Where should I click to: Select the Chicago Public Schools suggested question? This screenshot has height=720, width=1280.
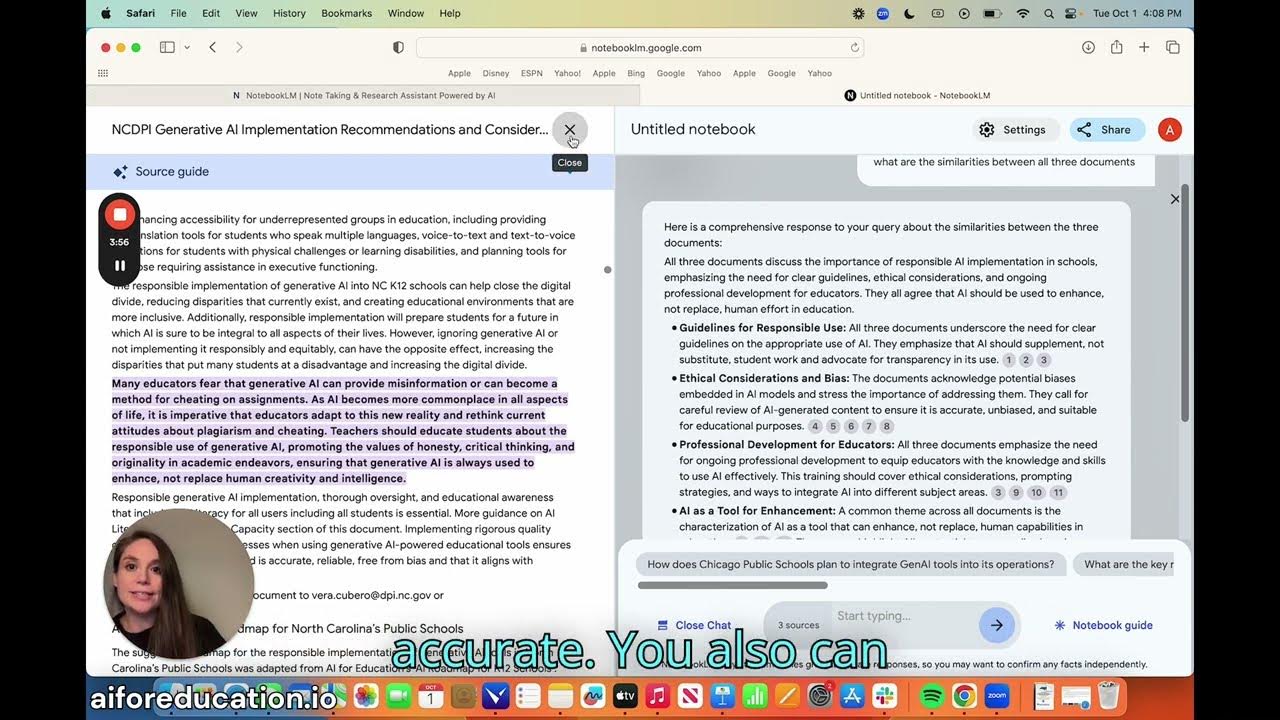[x=851, y=564]
